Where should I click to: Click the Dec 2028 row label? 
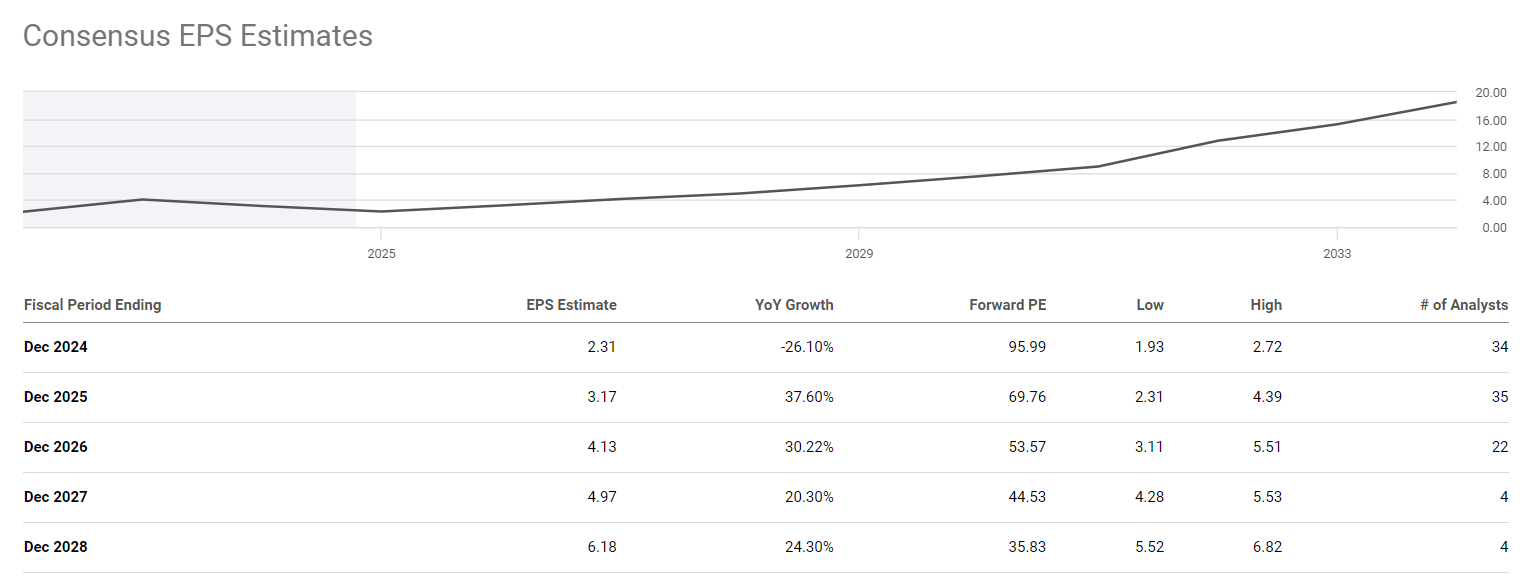click(x=56, y=547)
